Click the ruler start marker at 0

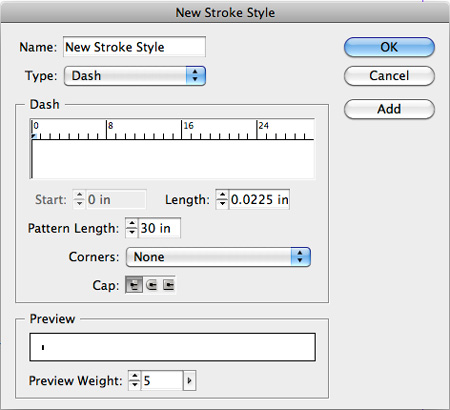[34, 136]
